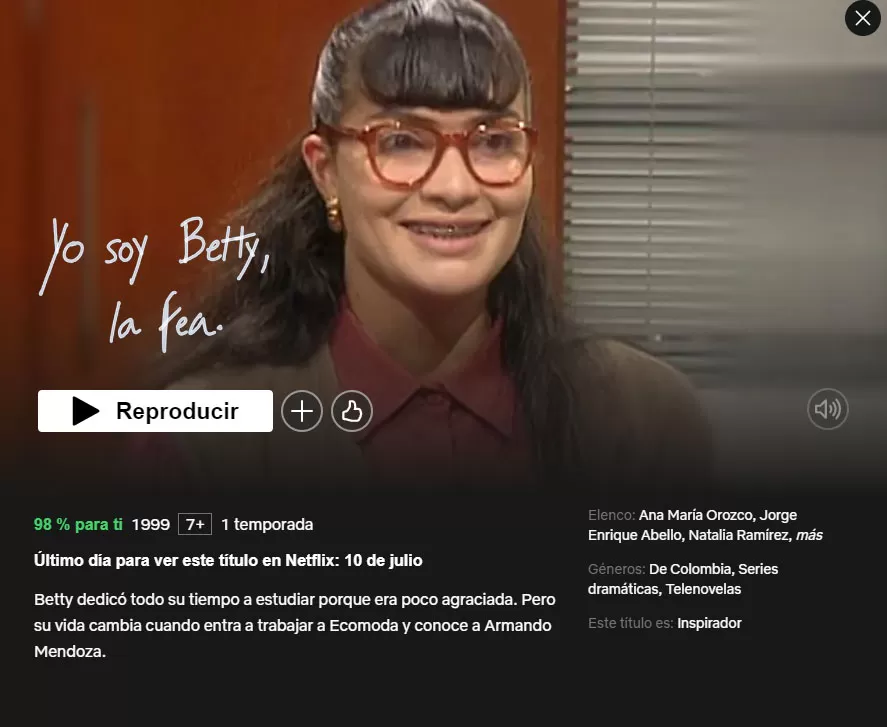This screenshot has width=887, height=727.
Task: Expand the full cast via 'más'
Action: (x=810, y=535)
